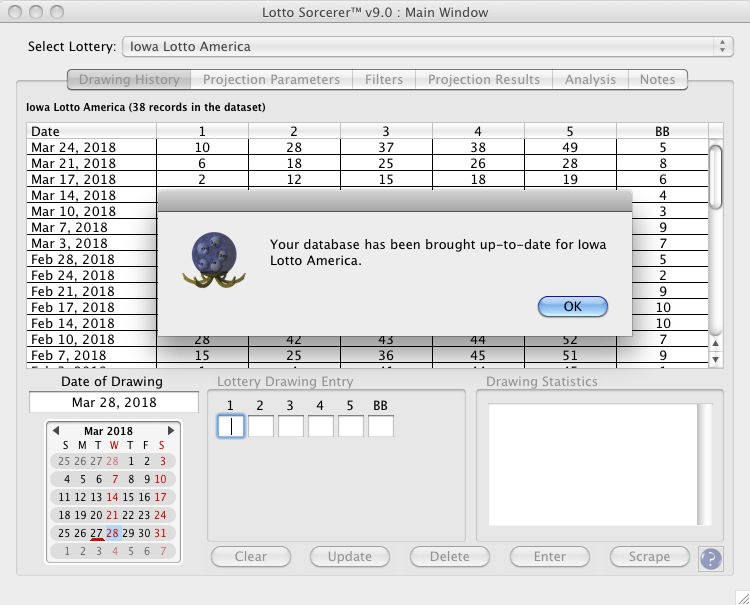Click the Drawing Statistics panel scrollbar
Viewport: 750px width, 605px height.
tap(705, 464)
